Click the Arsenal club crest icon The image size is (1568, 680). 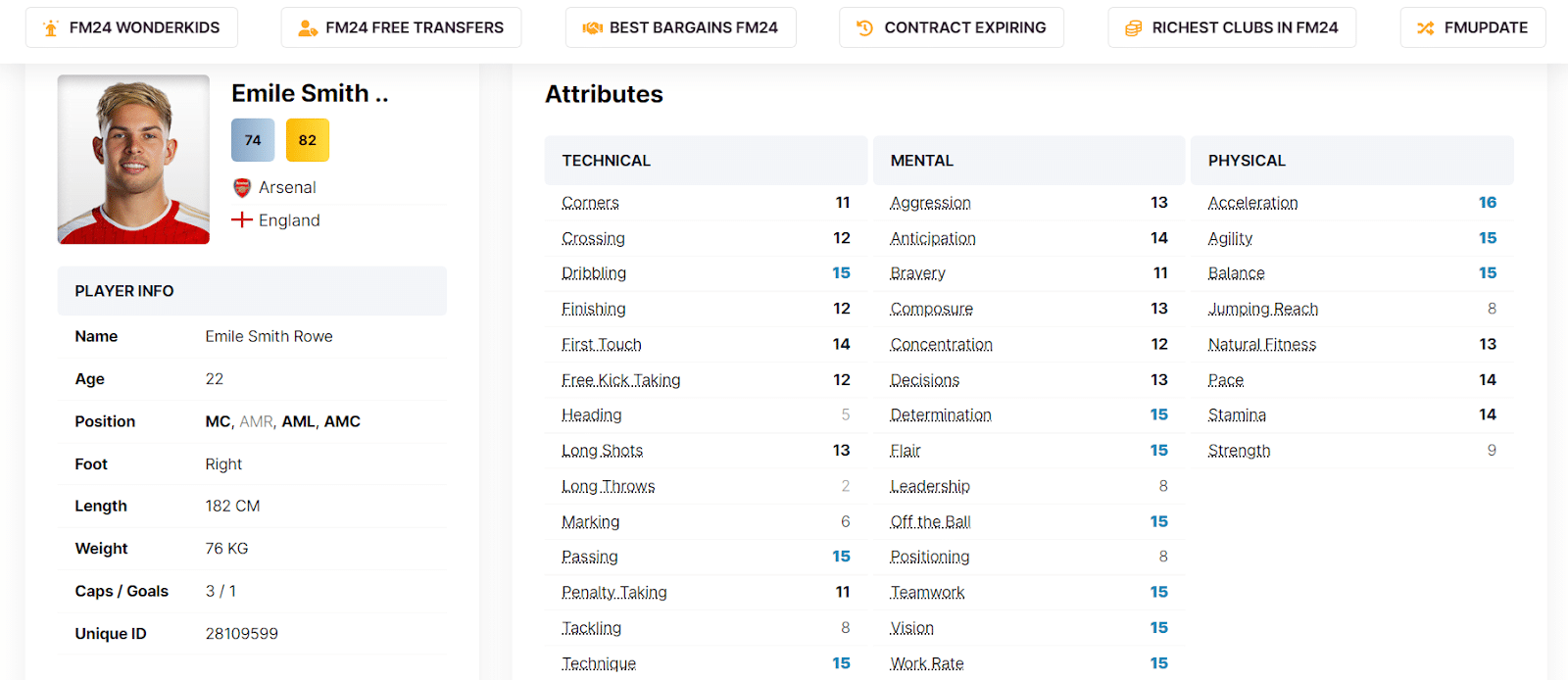point(242,187)
